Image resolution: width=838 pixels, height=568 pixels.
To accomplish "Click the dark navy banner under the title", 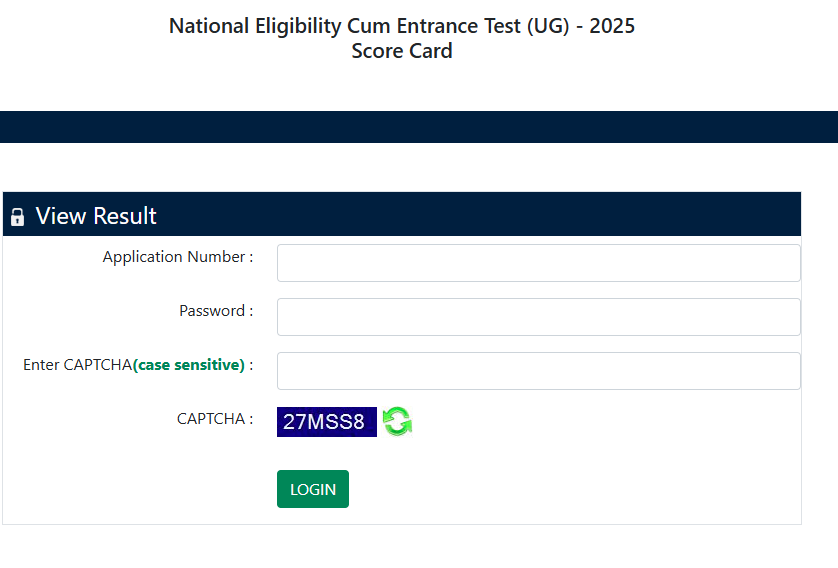I will [x=419, y=127].
